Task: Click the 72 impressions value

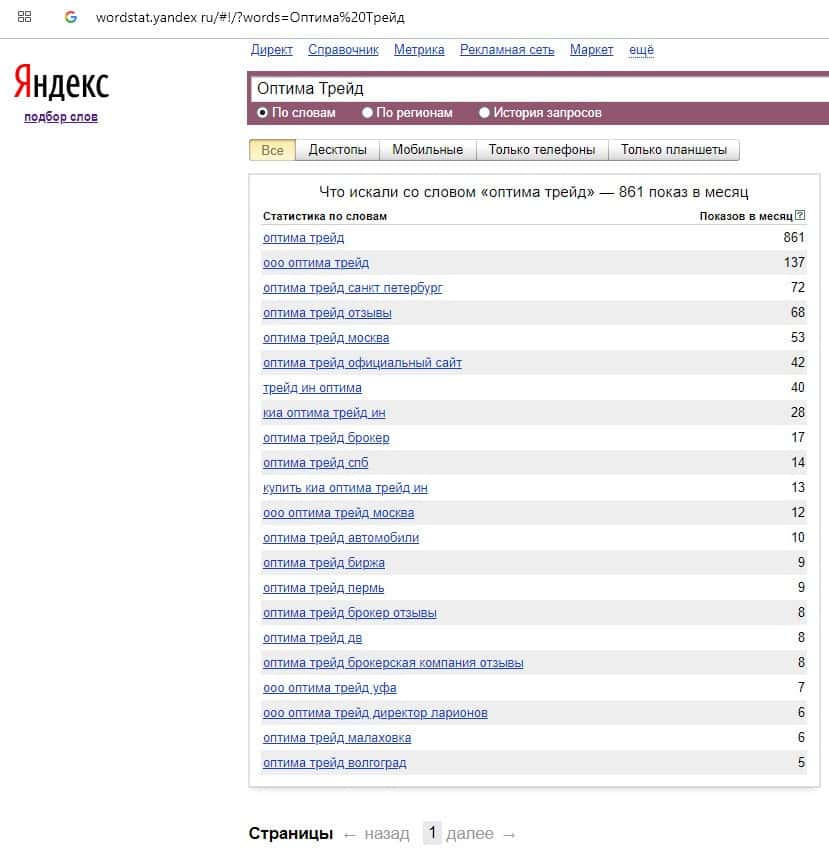Action: [x=798, y=288]
